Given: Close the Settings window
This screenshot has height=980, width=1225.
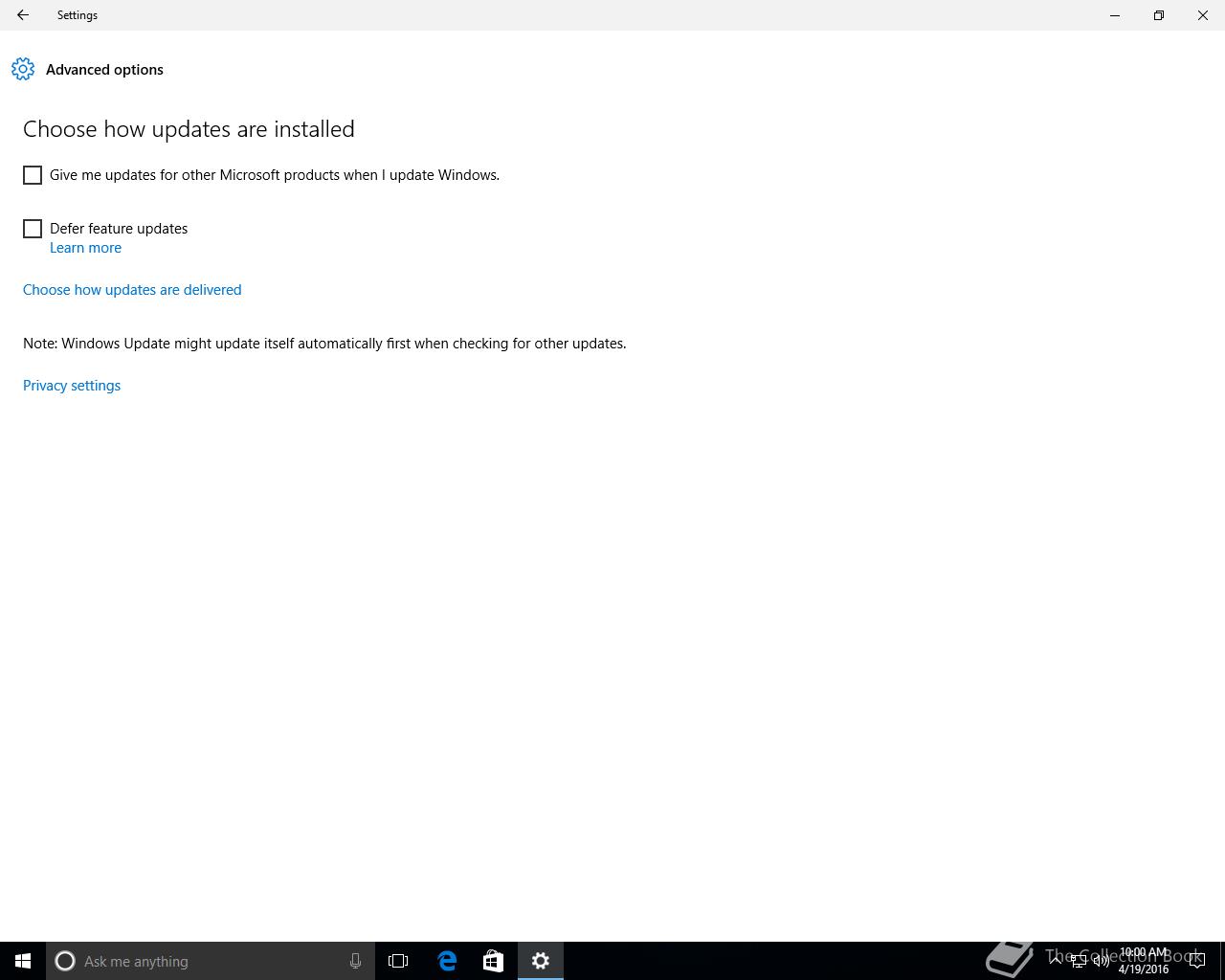Looking at the screenshot, I should (1203, 15).
